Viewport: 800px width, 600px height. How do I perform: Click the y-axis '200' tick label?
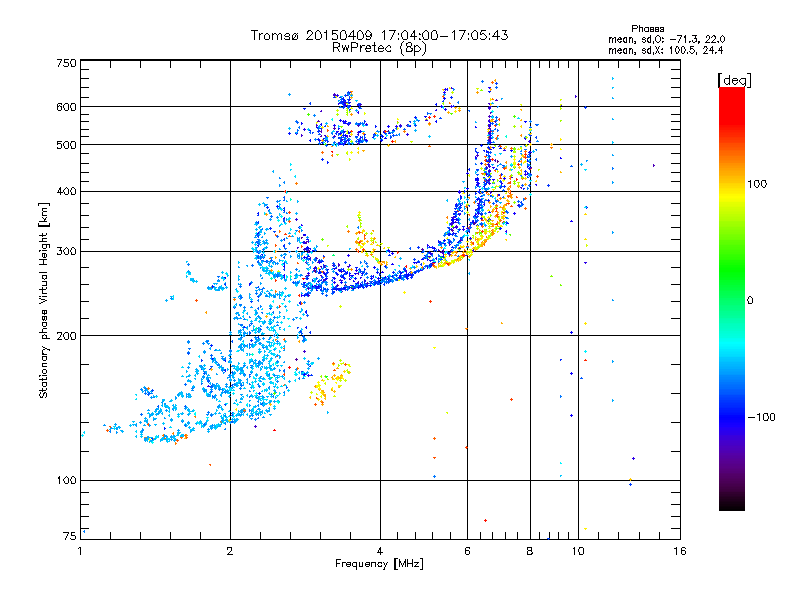click(x=66, y=335)
